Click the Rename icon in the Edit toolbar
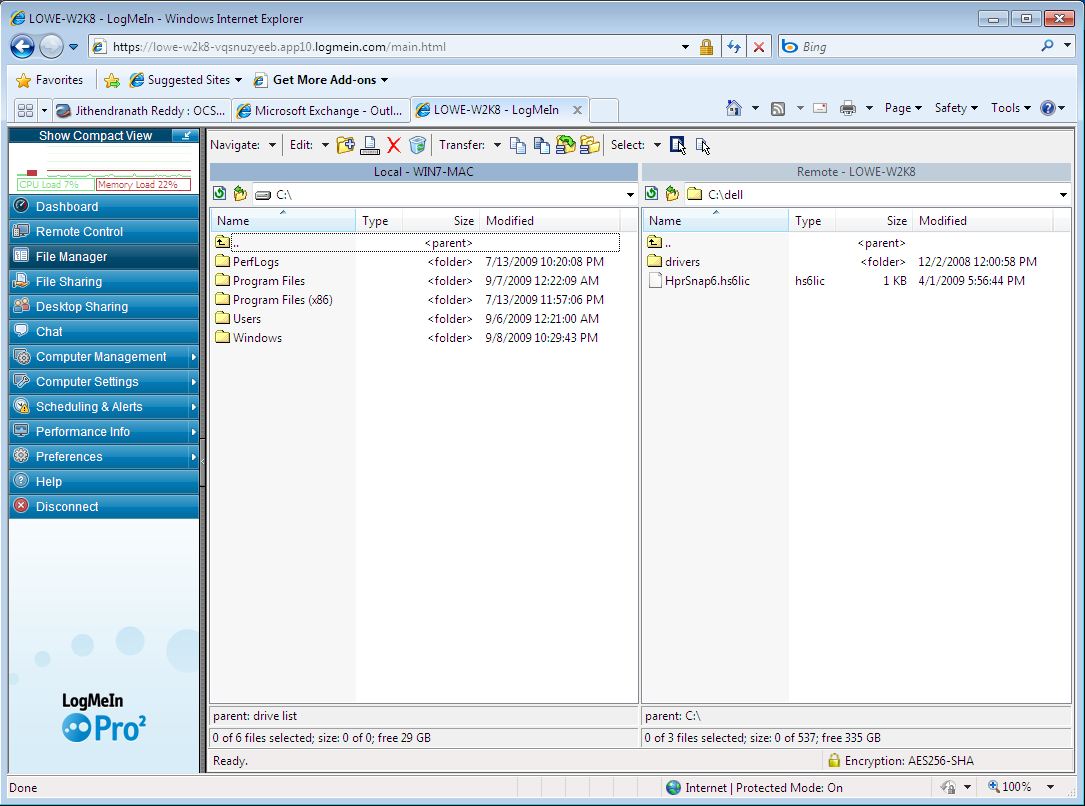This screenshot has width=1085, height=806. pos(370,145)
